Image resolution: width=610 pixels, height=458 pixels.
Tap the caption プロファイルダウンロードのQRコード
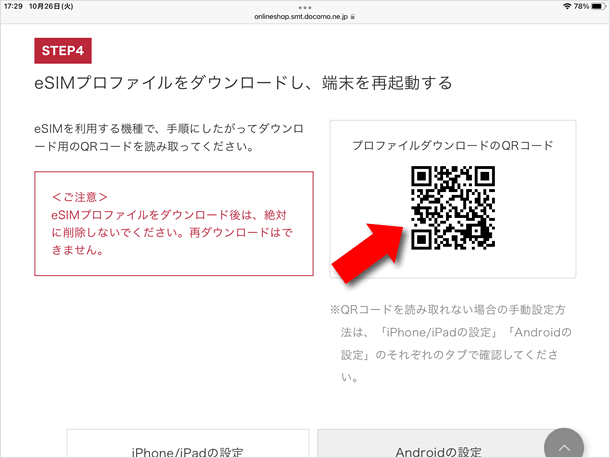[453, 146]
